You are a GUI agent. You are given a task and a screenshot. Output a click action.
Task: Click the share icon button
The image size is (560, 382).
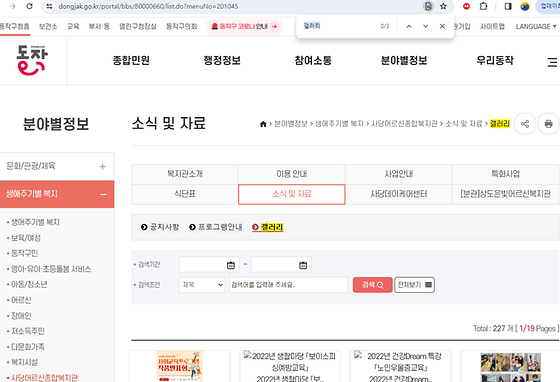click(x=525, y=124)
